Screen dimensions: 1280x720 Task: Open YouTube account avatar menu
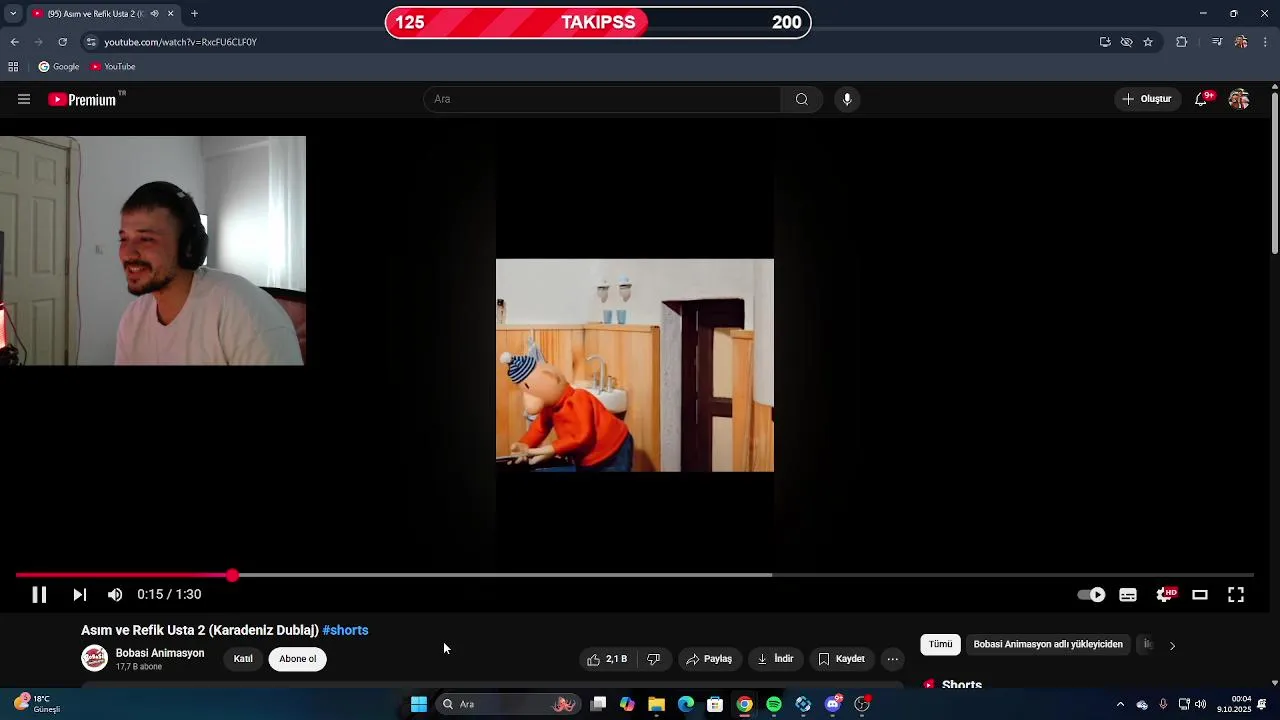1239,99
